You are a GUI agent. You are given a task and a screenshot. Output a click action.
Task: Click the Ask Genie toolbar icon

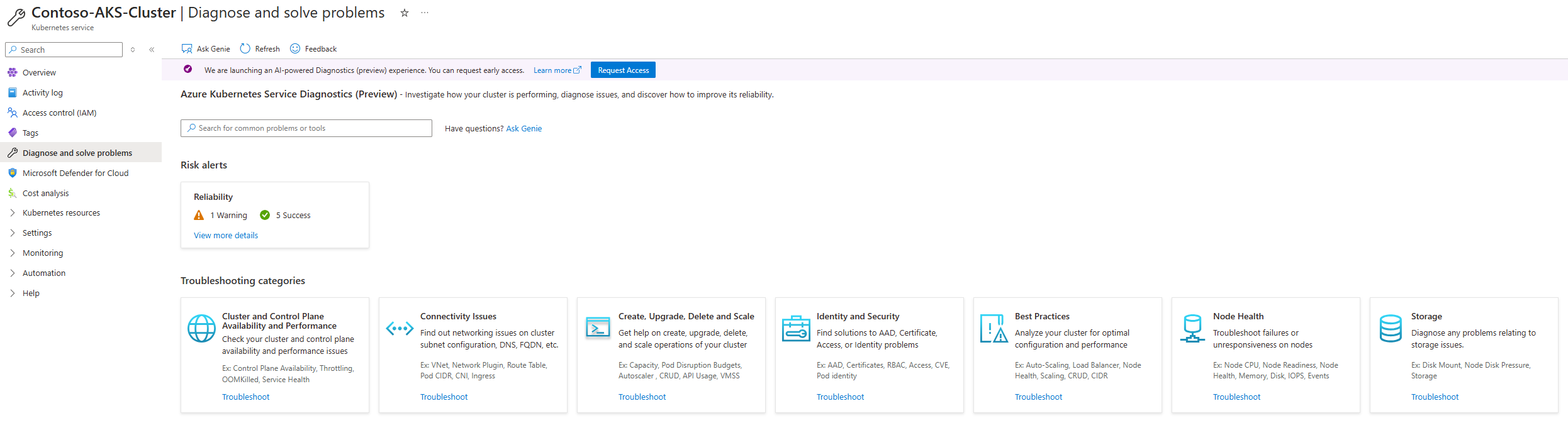click(x=187, y=49)
